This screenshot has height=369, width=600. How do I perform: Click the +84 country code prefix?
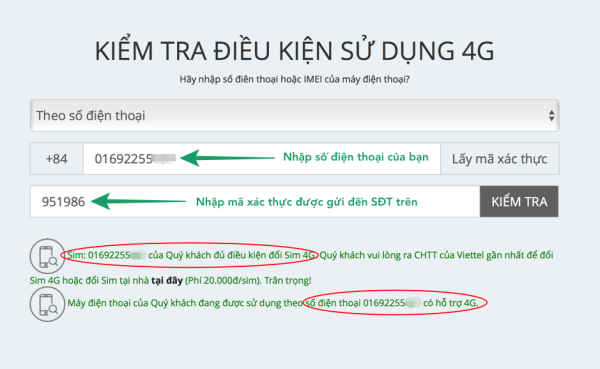coord(57,159)
